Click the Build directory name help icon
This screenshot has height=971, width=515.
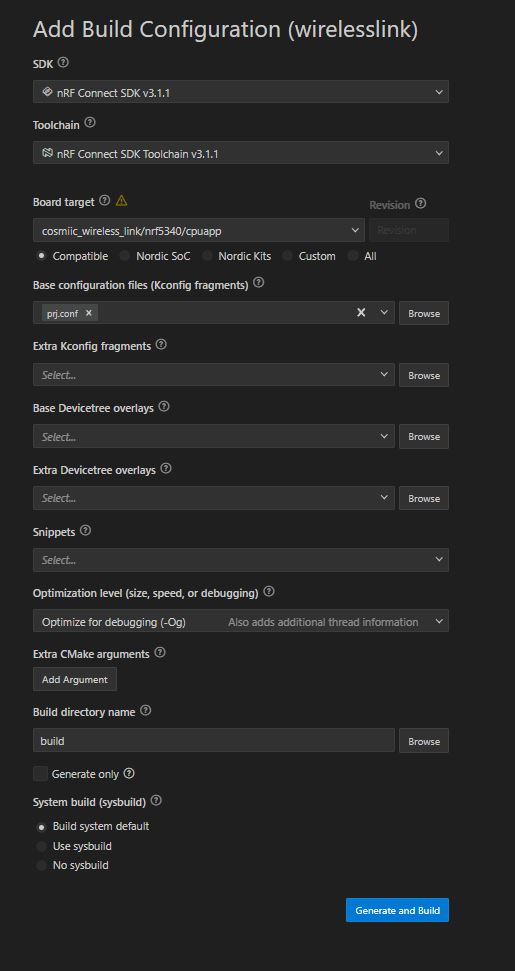pyautogui.click(x=145, y=711)
